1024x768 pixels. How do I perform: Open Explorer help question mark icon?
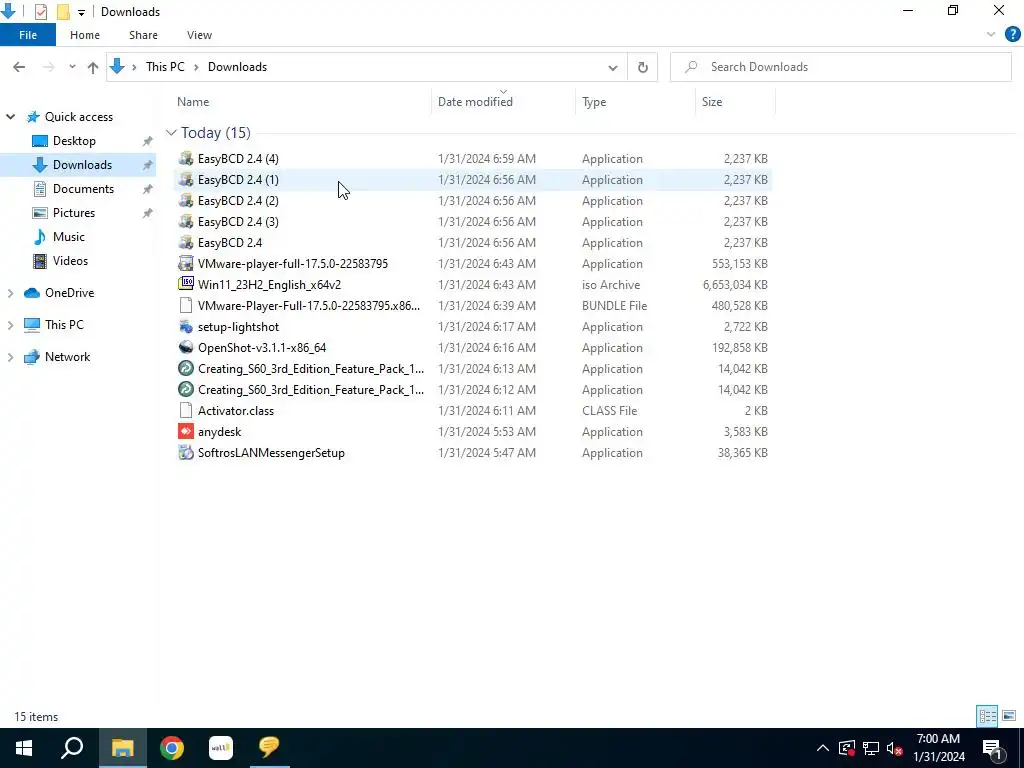(x=1012, y=35)
